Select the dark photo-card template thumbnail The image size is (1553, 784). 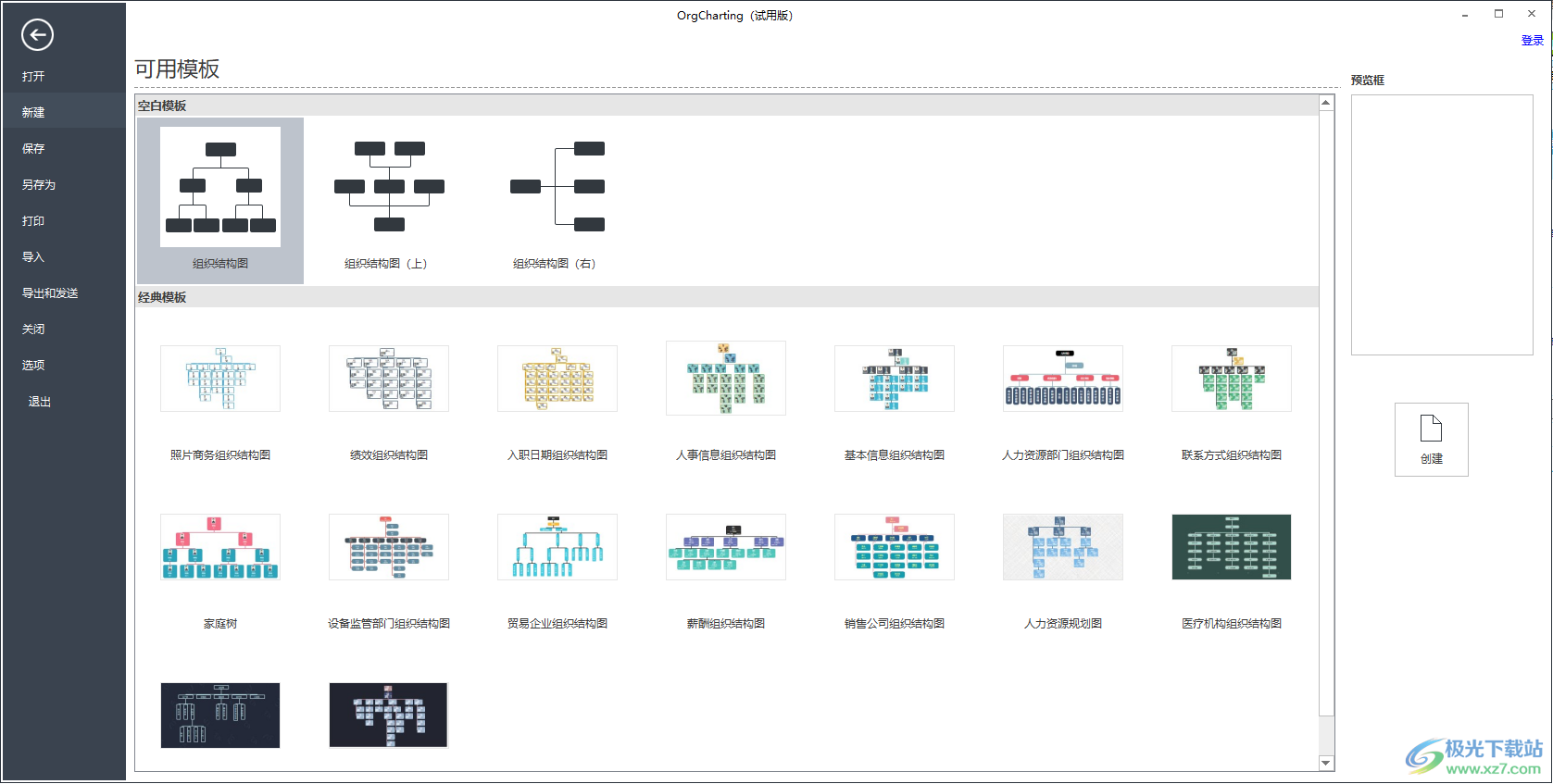pyautogui.click(x=389, y=716)
